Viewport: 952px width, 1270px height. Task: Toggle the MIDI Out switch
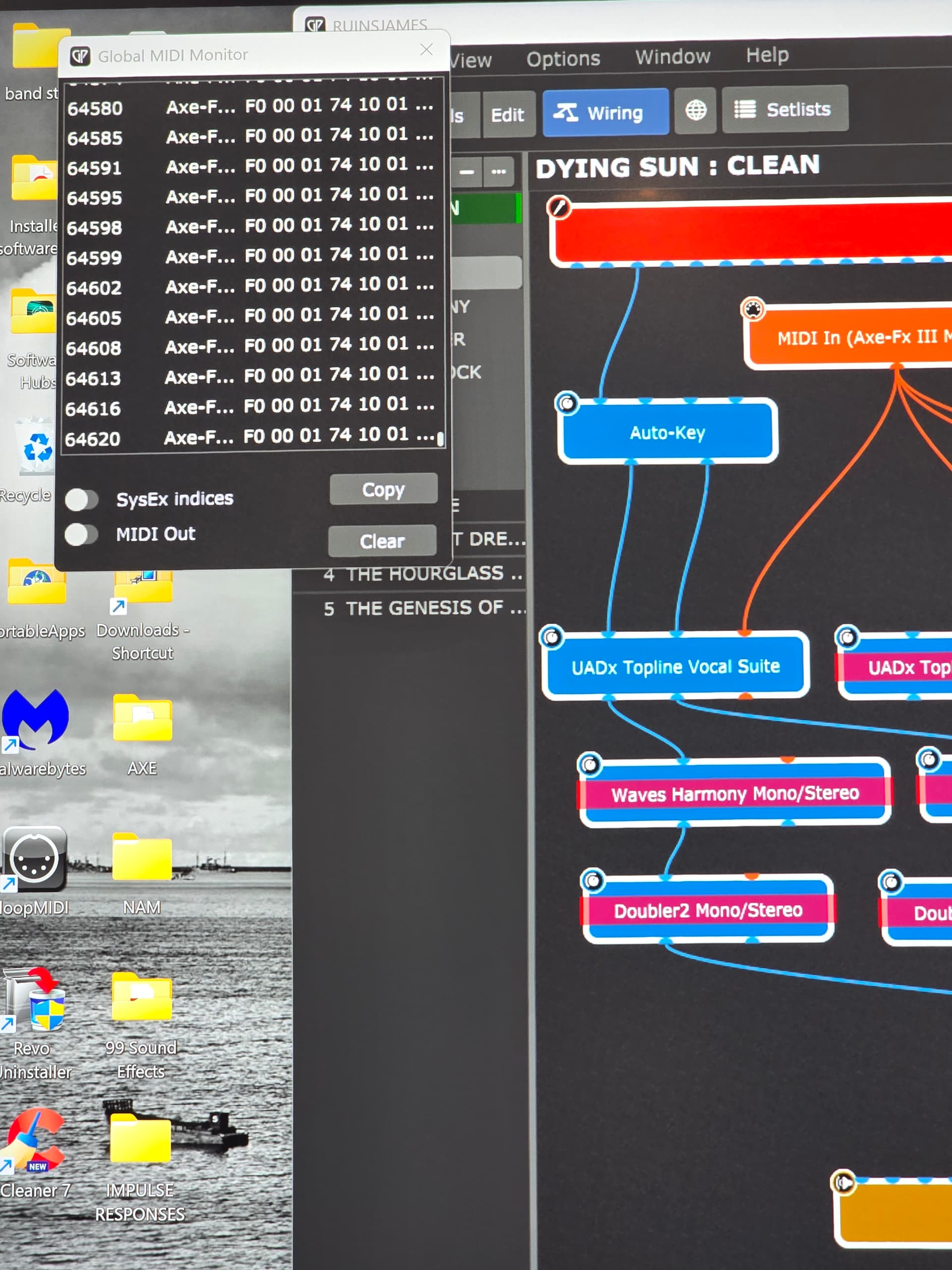[x=82, y=534]
